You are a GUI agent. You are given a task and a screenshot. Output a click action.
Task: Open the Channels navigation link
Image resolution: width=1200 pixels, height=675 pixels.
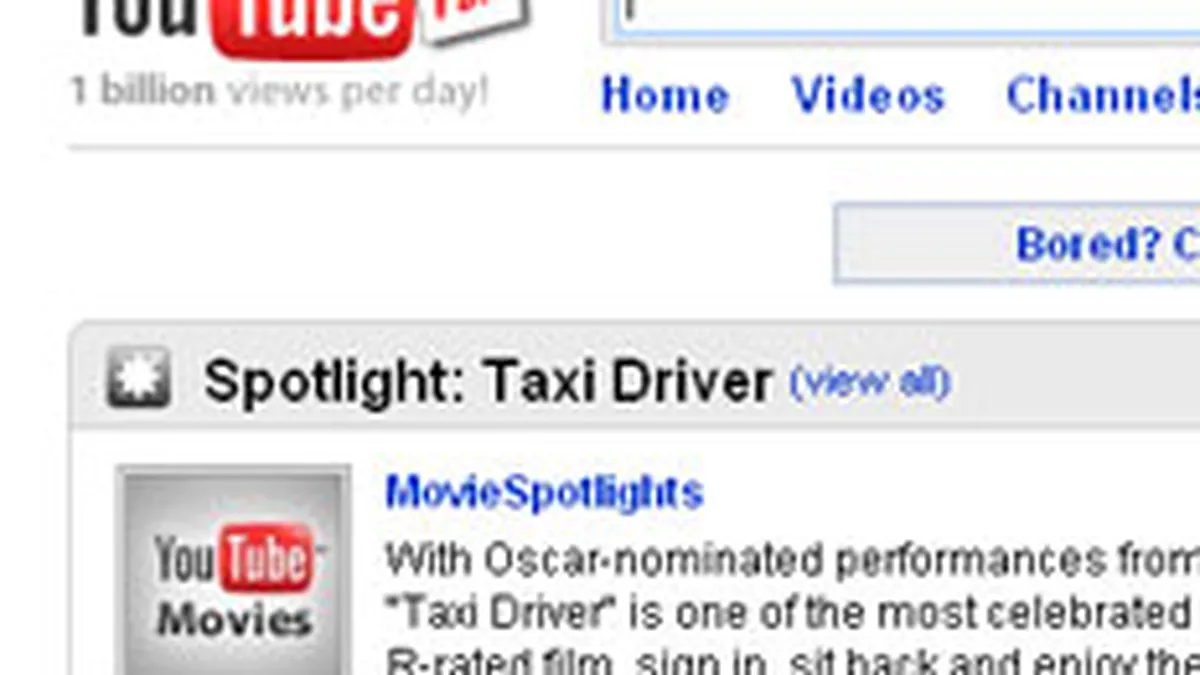point(1103,96)
